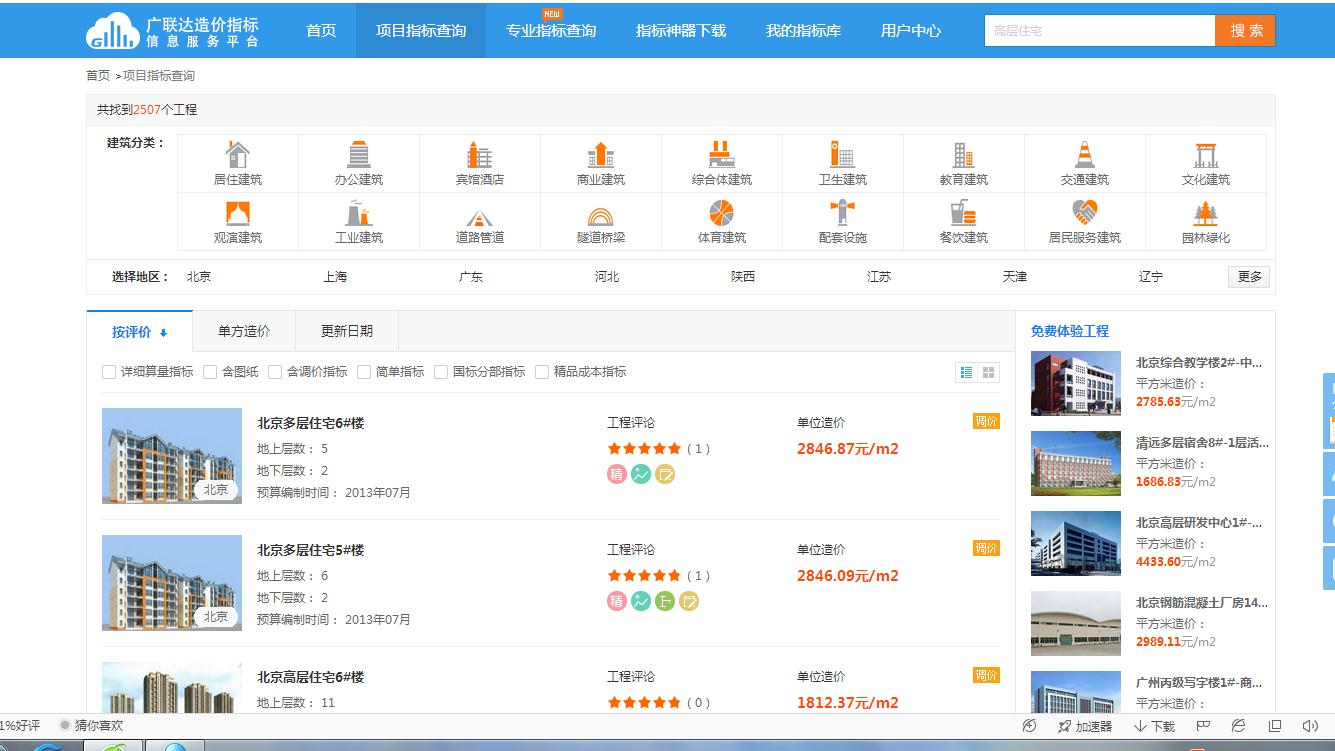1335x751 pixels.
Task: Open the 北京多层住宅5#楼 project title
Action: tap(310, 550)
